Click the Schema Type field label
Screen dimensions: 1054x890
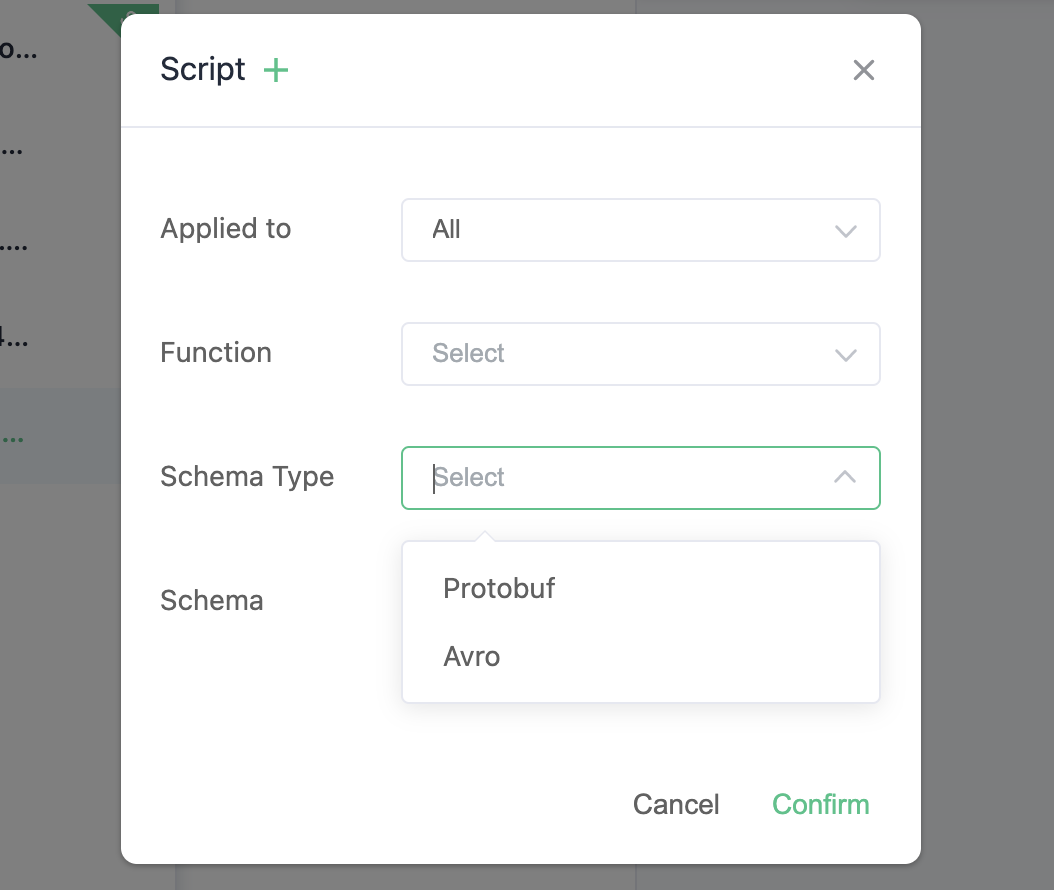[247, 477]
